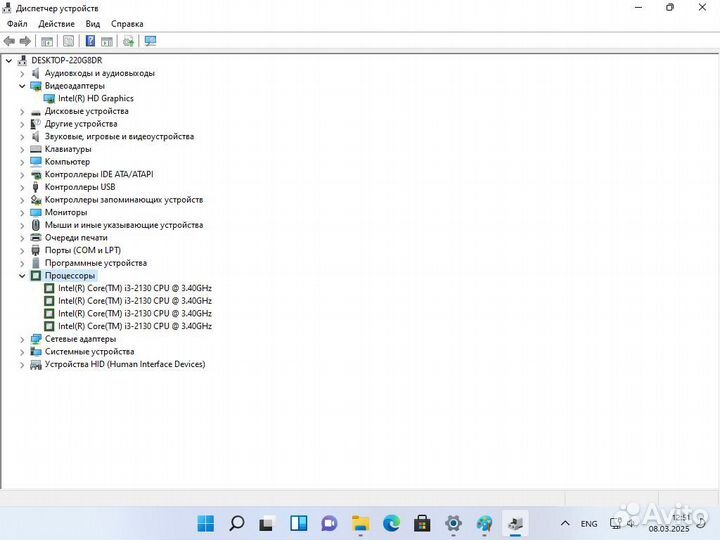Click the Очереди печати printer icon
This screenshot has width=720, height=540.
pyautogui.click(x=36, y=238)
